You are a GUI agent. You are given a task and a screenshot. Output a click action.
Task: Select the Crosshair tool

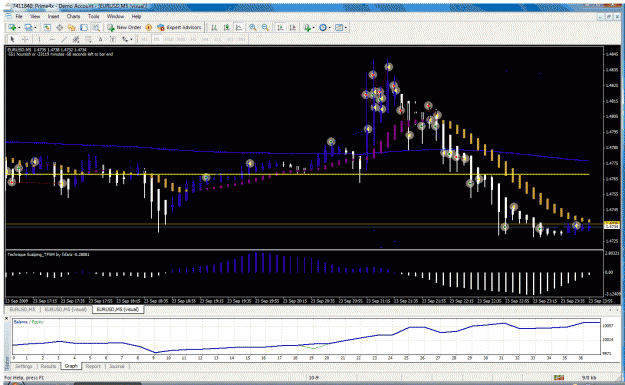click(x=25, y=39)
